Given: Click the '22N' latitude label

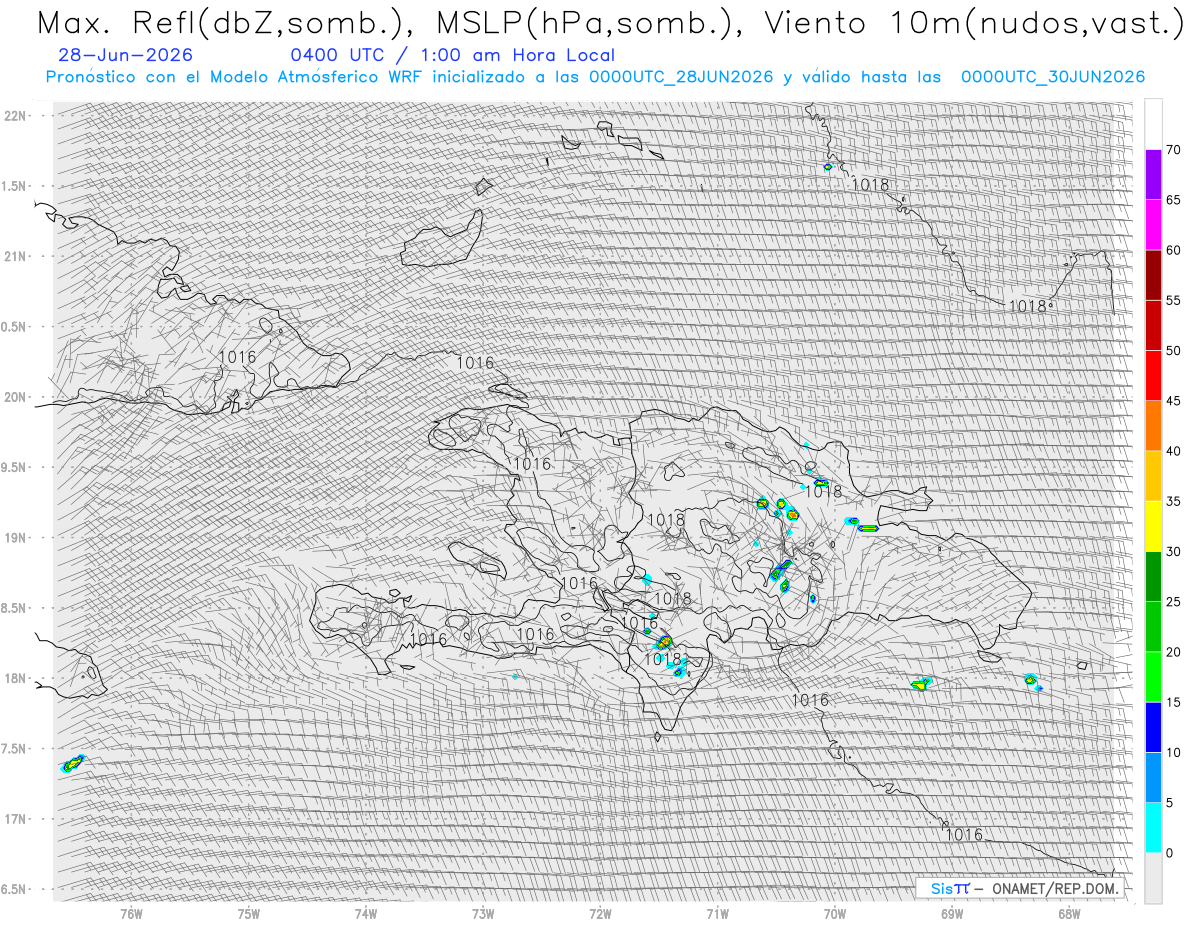Looking at the screenshot, I should coord(15,116).
